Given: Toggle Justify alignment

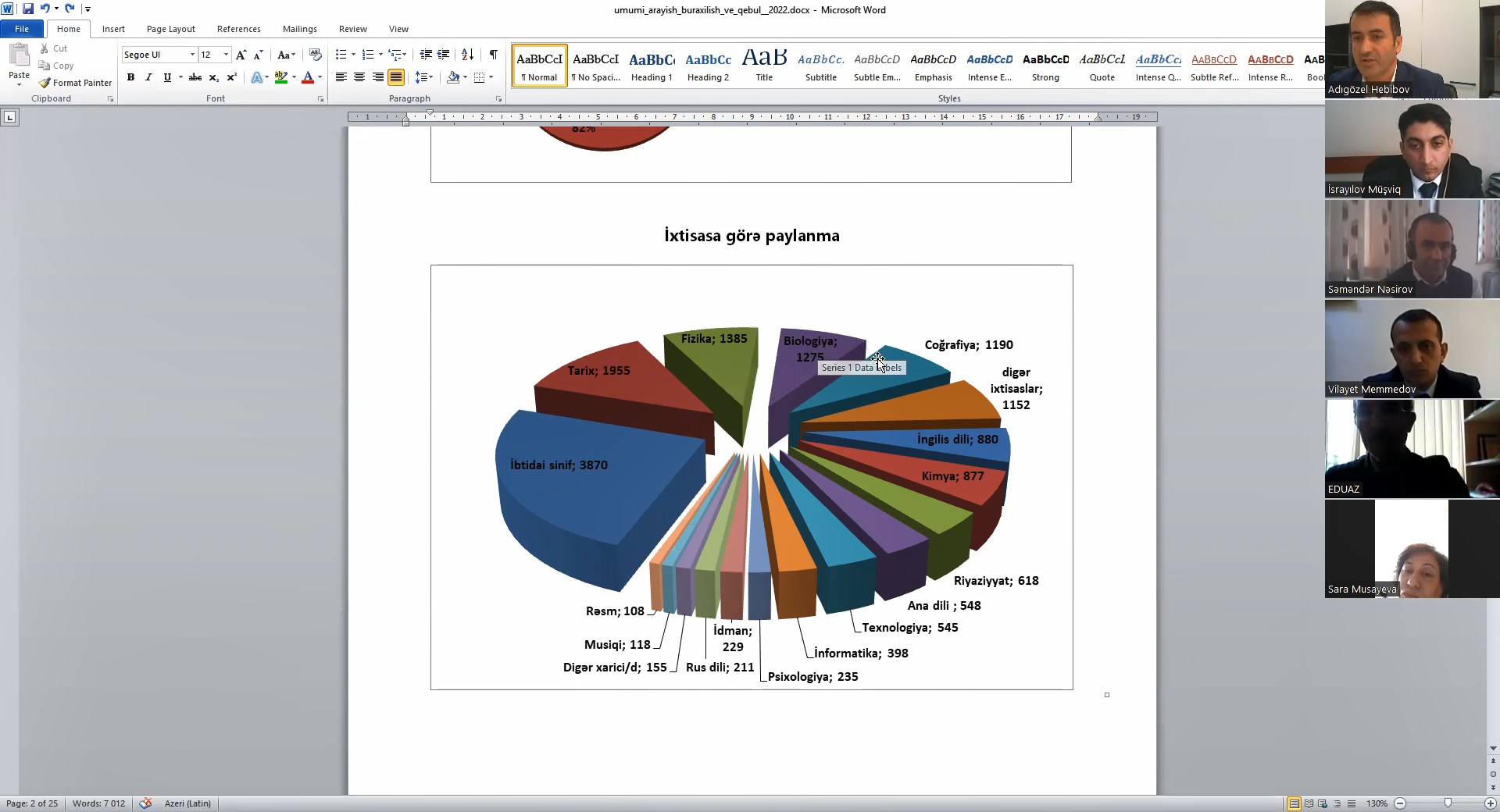Looking at the screenshot, I should click(x=396, y=77).
